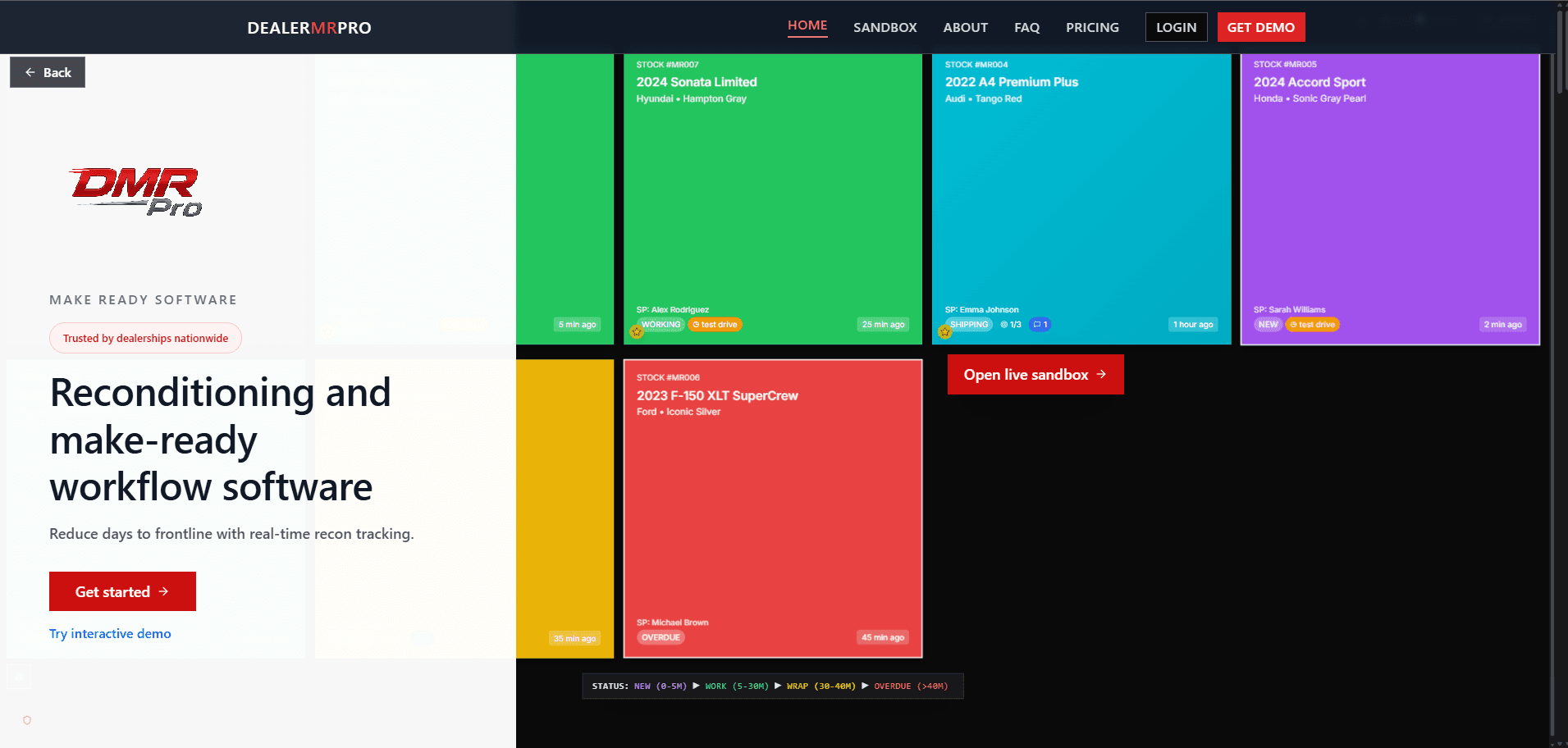Click the LOGIN button

tap(1176, 27)
